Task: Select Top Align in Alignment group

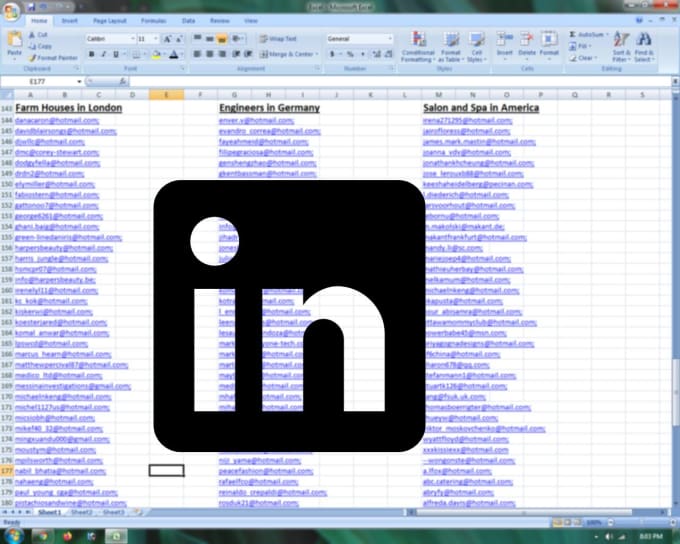Action: coord(197,39)
